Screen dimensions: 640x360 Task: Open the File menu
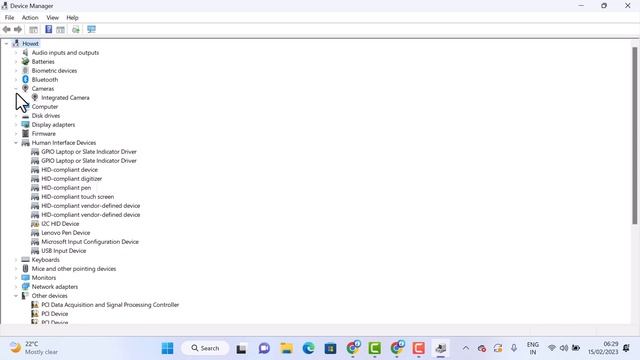click(9, 18)
